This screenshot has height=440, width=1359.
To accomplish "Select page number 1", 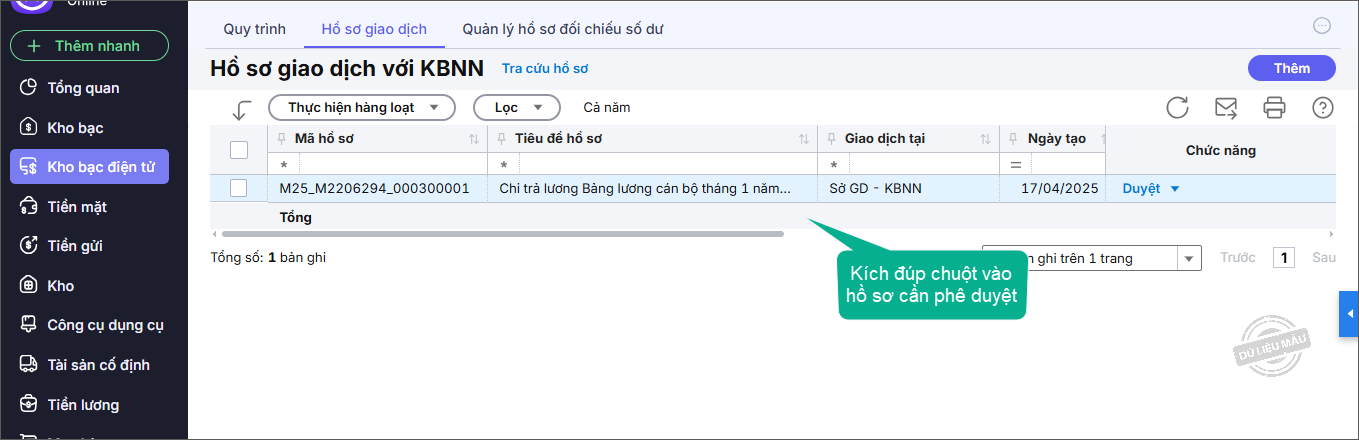I will point(1284,258).
